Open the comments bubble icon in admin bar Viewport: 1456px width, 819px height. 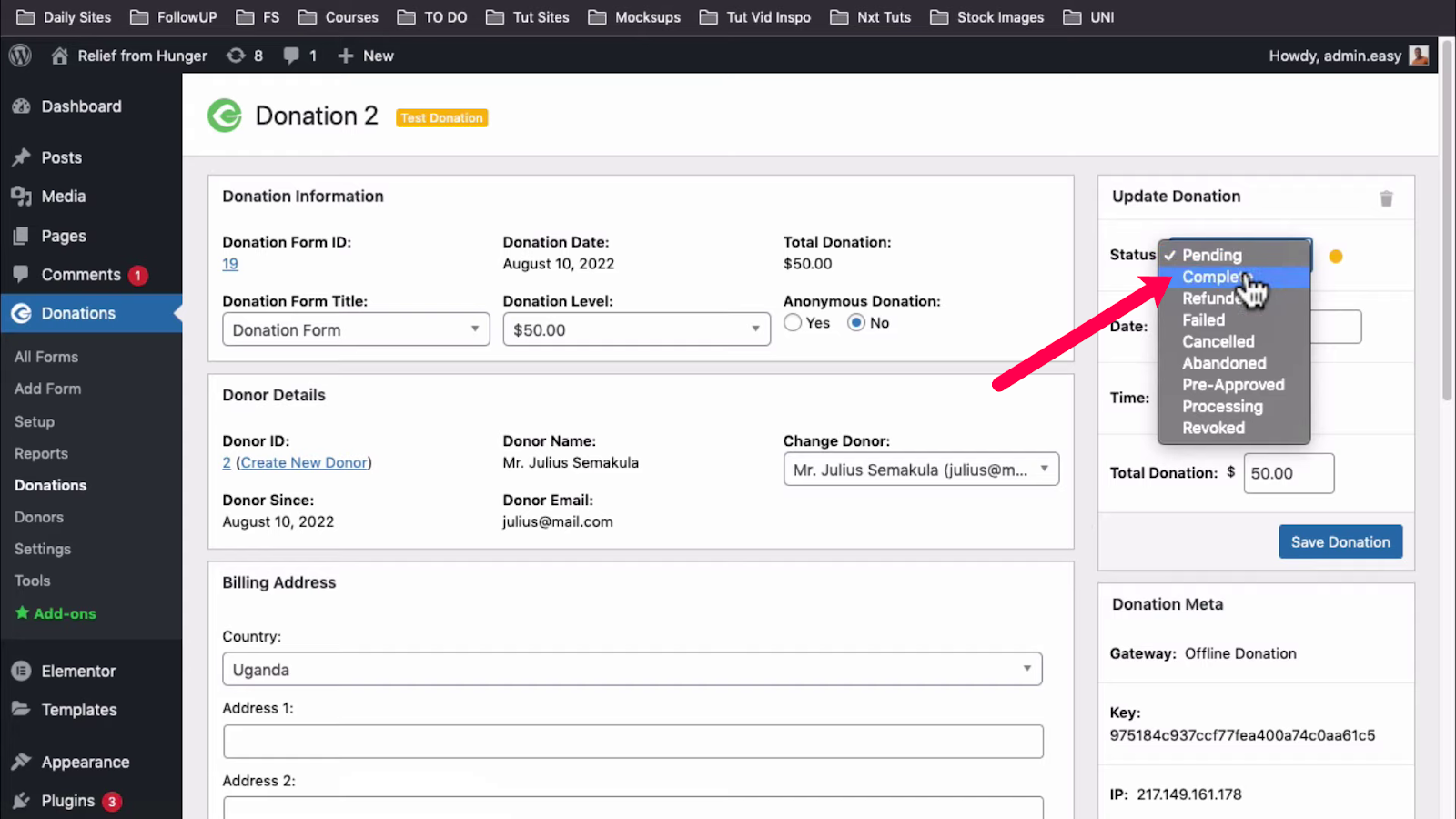pos(291,56)
